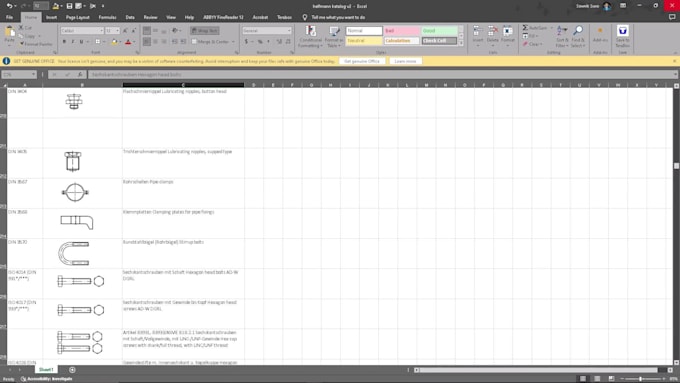This screenshot has height=383, width=680.
Task: Switch to the Page Layout tab
Action: (78, 17)
